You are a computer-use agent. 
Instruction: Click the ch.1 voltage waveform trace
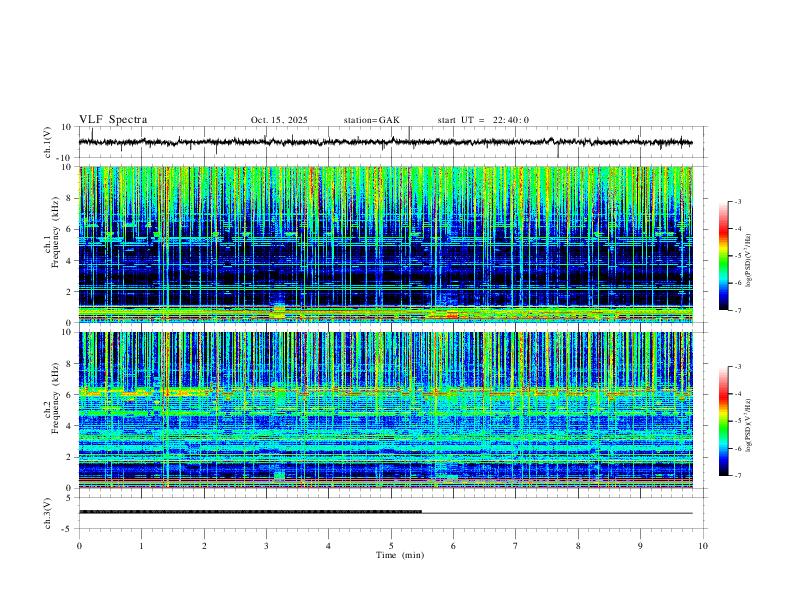(385, 142)
